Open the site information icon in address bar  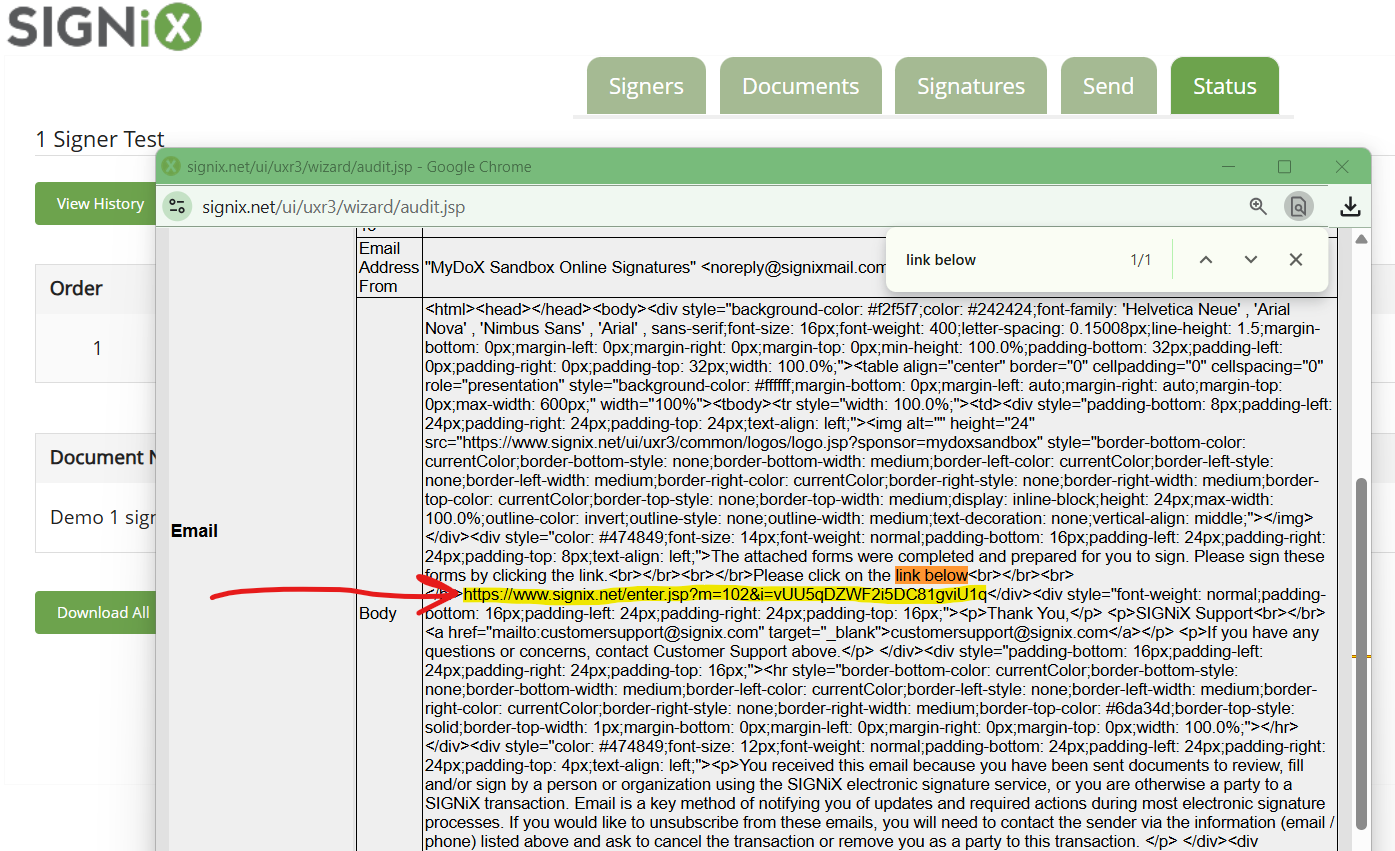(177, 207)
